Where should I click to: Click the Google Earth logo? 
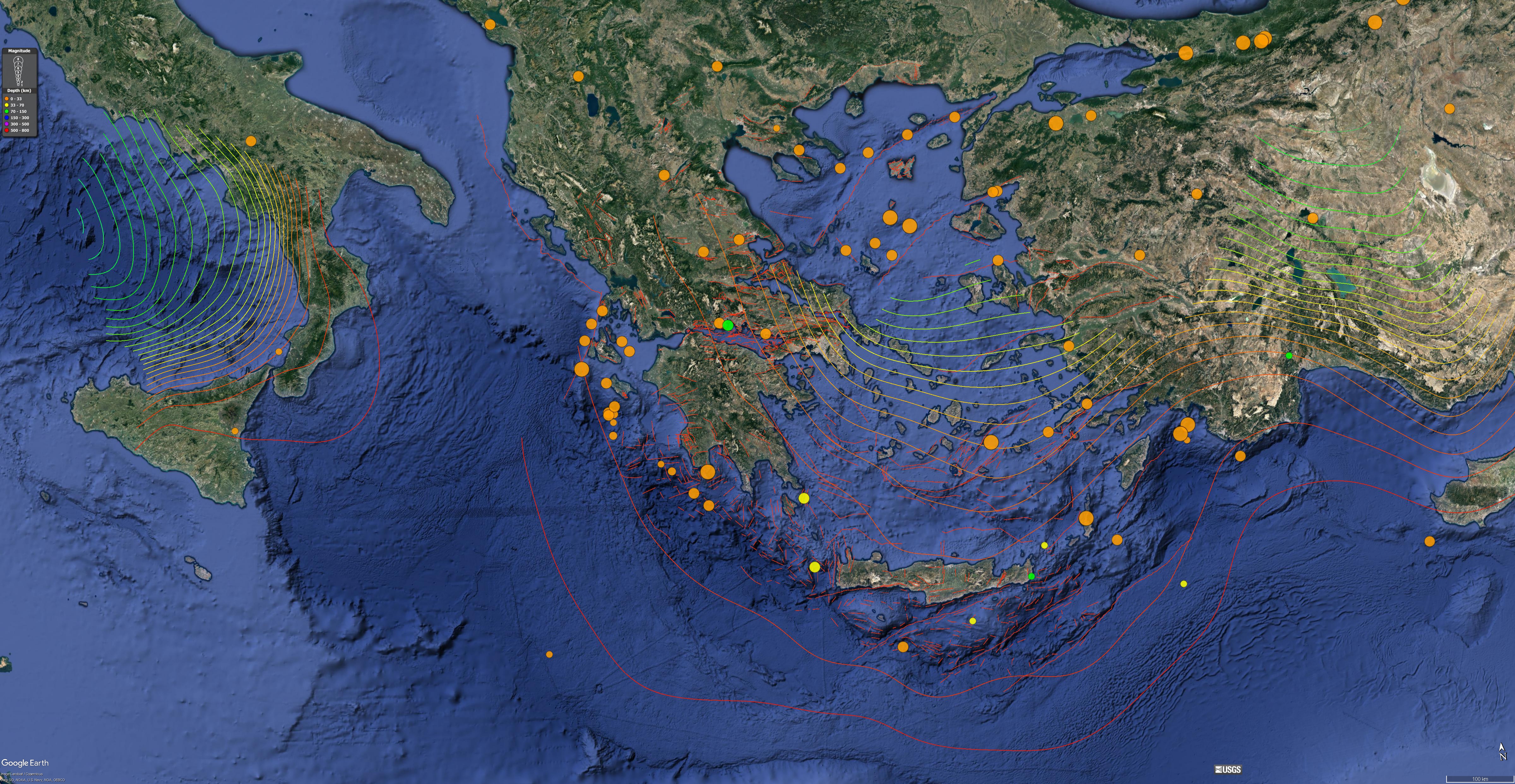(x=25, y=763)
